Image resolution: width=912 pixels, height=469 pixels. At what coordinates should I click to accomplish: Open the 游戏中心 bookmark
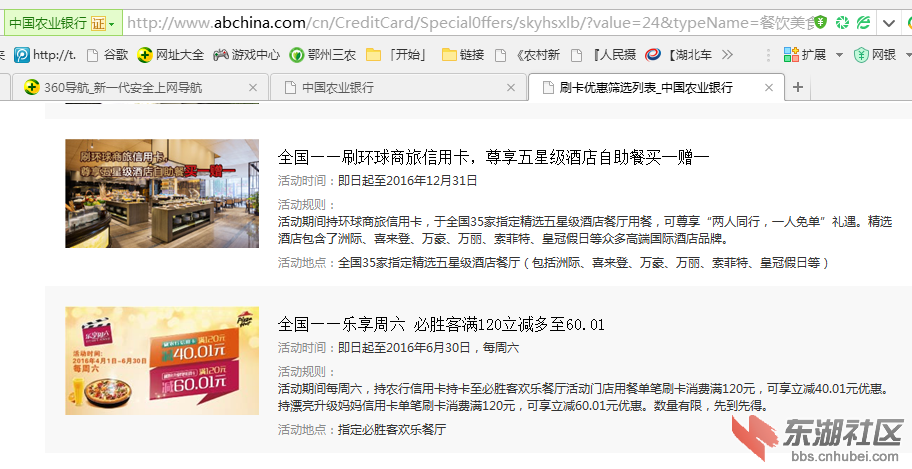click(247, 55)
